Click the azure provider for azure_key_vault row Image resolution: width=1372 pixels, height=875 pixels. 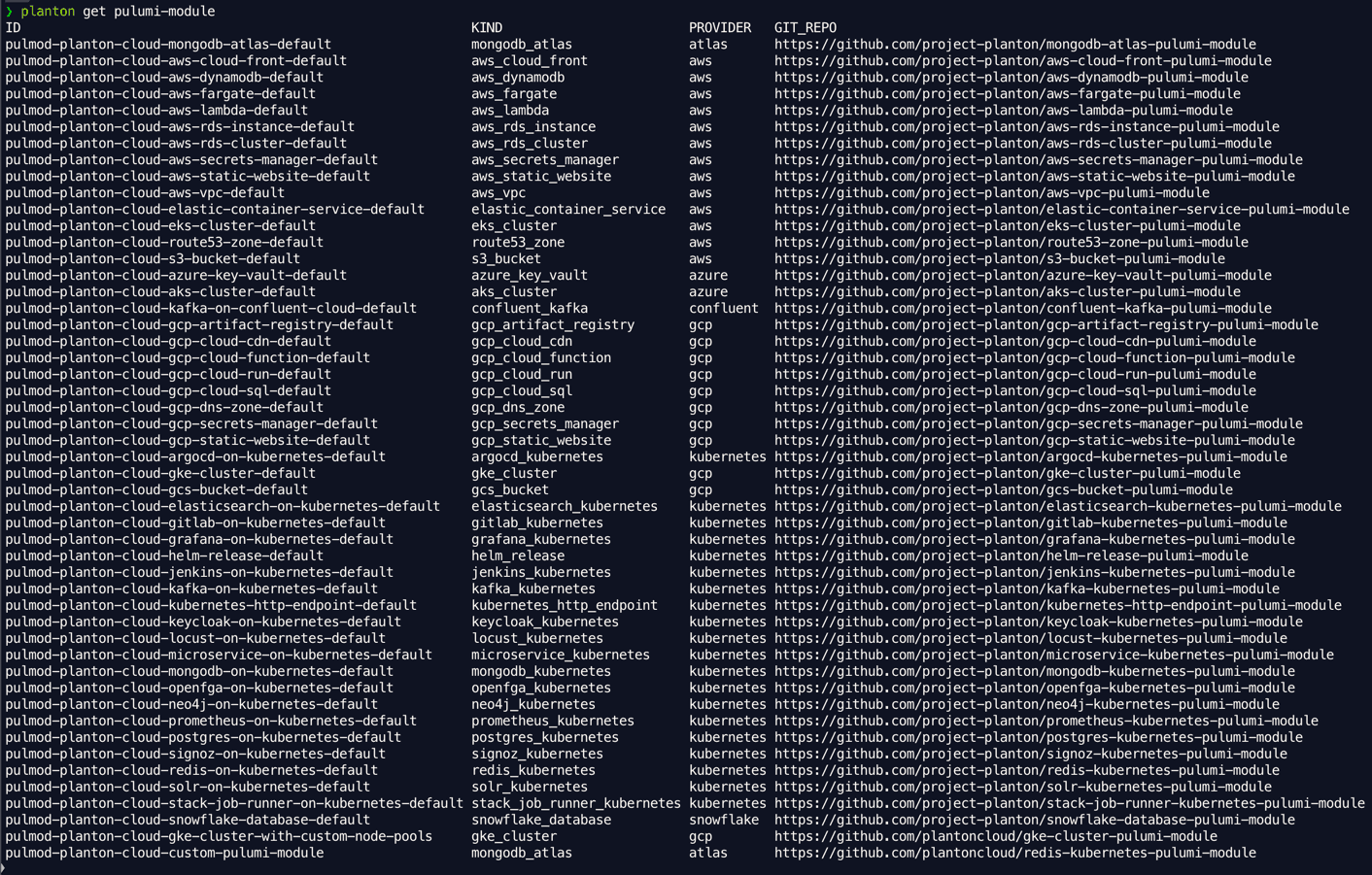click(708, 275)
